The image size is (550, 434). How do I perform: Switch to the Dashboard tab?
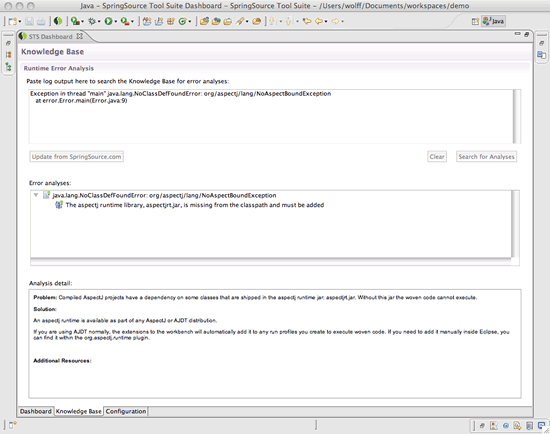tap(35, 411)
